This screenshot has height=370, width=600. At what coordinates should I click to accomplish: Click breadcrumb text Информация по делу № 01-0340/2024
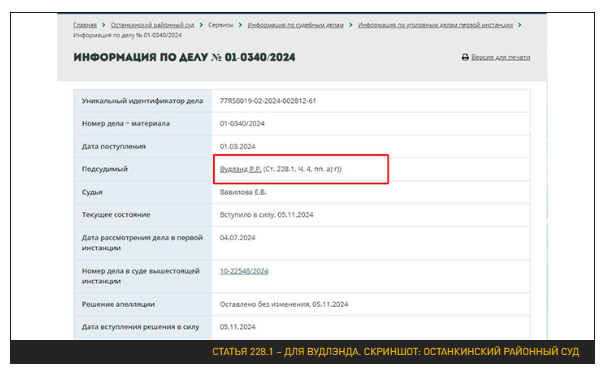(127, 35)
